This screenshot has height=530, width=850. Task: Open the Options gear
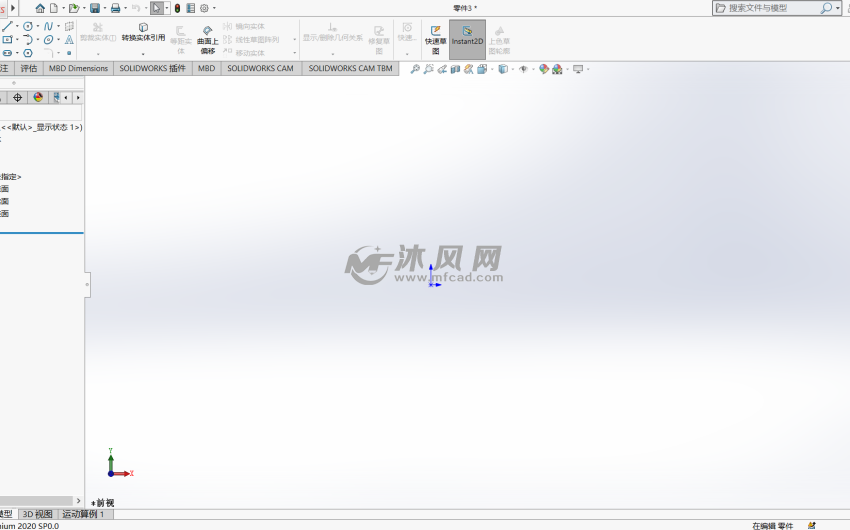tap(204, 8)
